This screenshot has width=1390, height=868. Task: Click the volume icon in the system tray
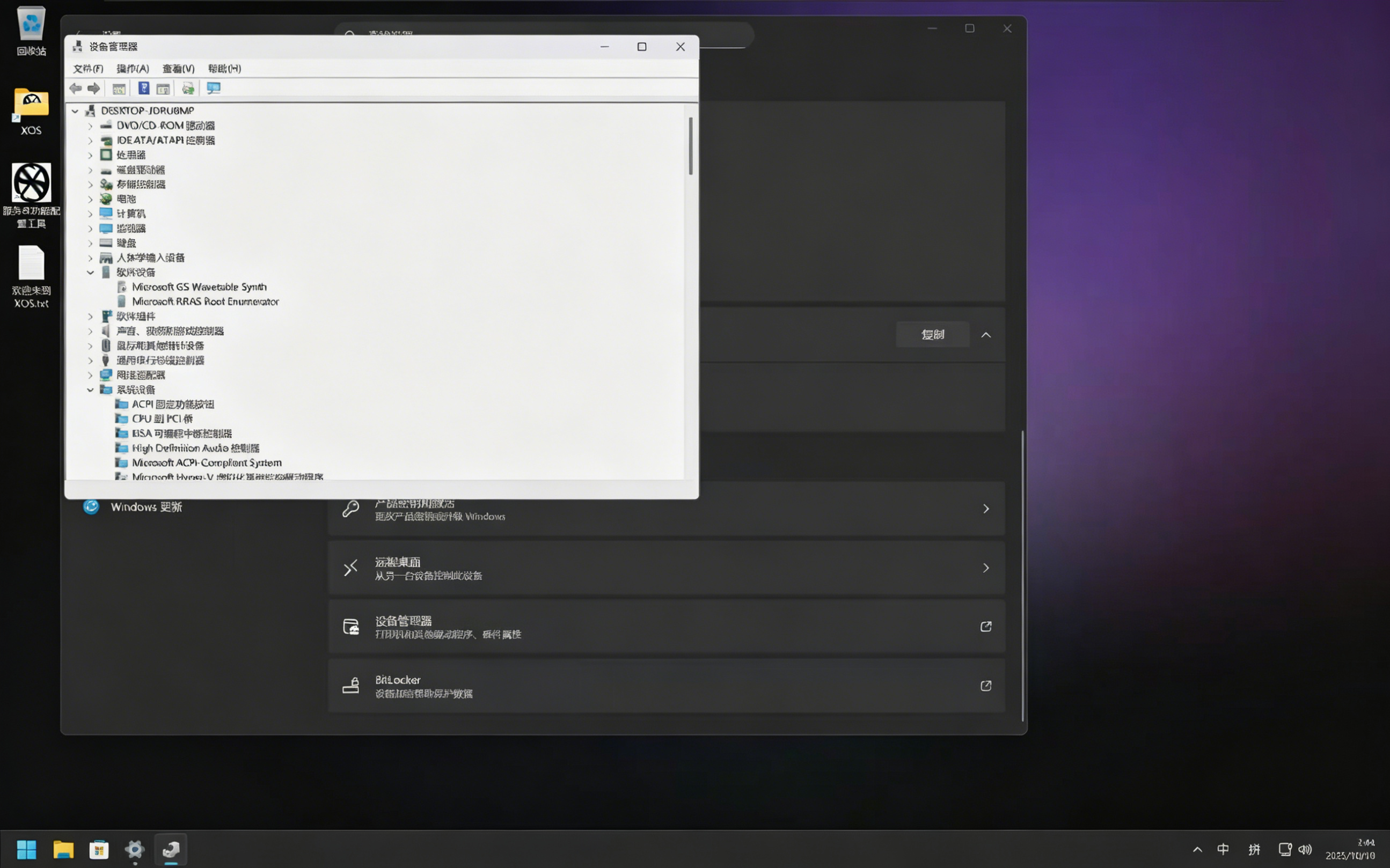coord(1305,849)
